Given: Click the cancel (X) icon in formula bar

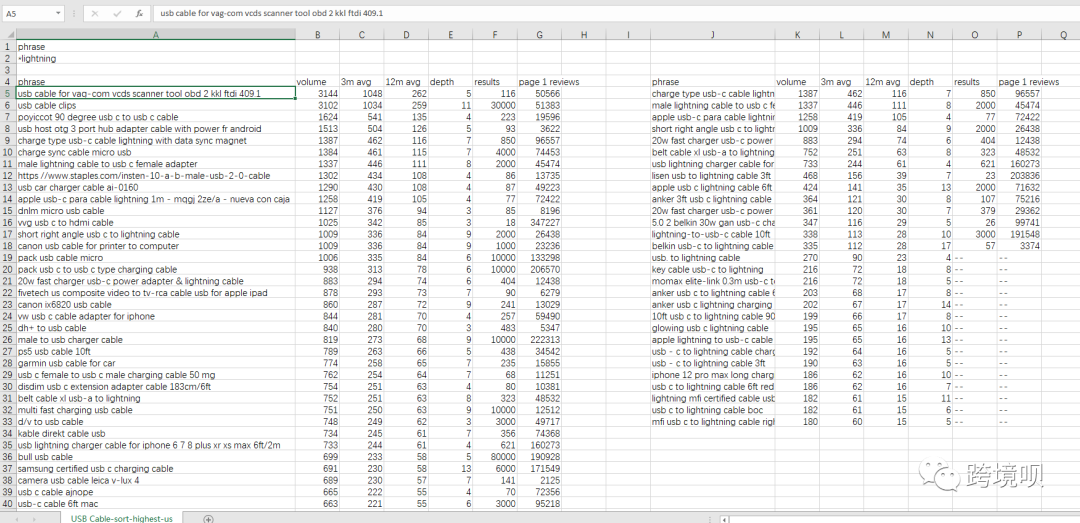Looking at the screenshot, I should click(x=95, y=13).
